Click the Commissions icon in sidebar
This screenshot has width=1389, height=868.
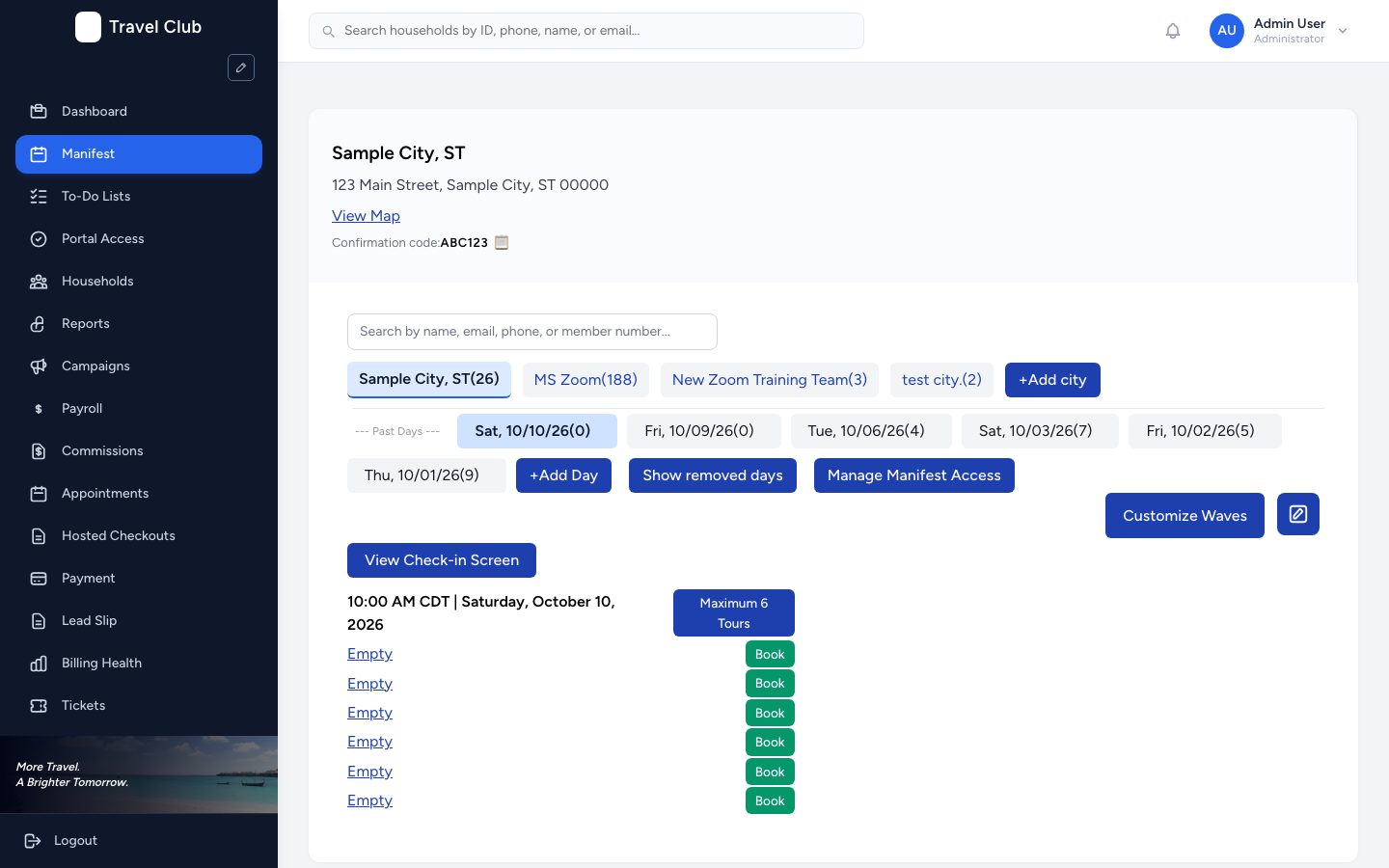[39, 450]
